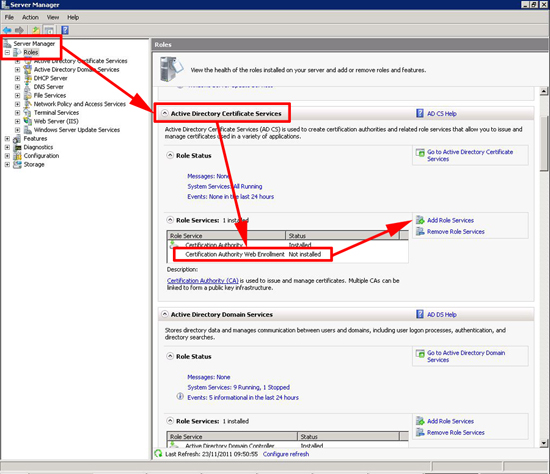Click the Server Manager root node icon
The height and width of the screenshot is (474, 550).
(x=7, y=44)
